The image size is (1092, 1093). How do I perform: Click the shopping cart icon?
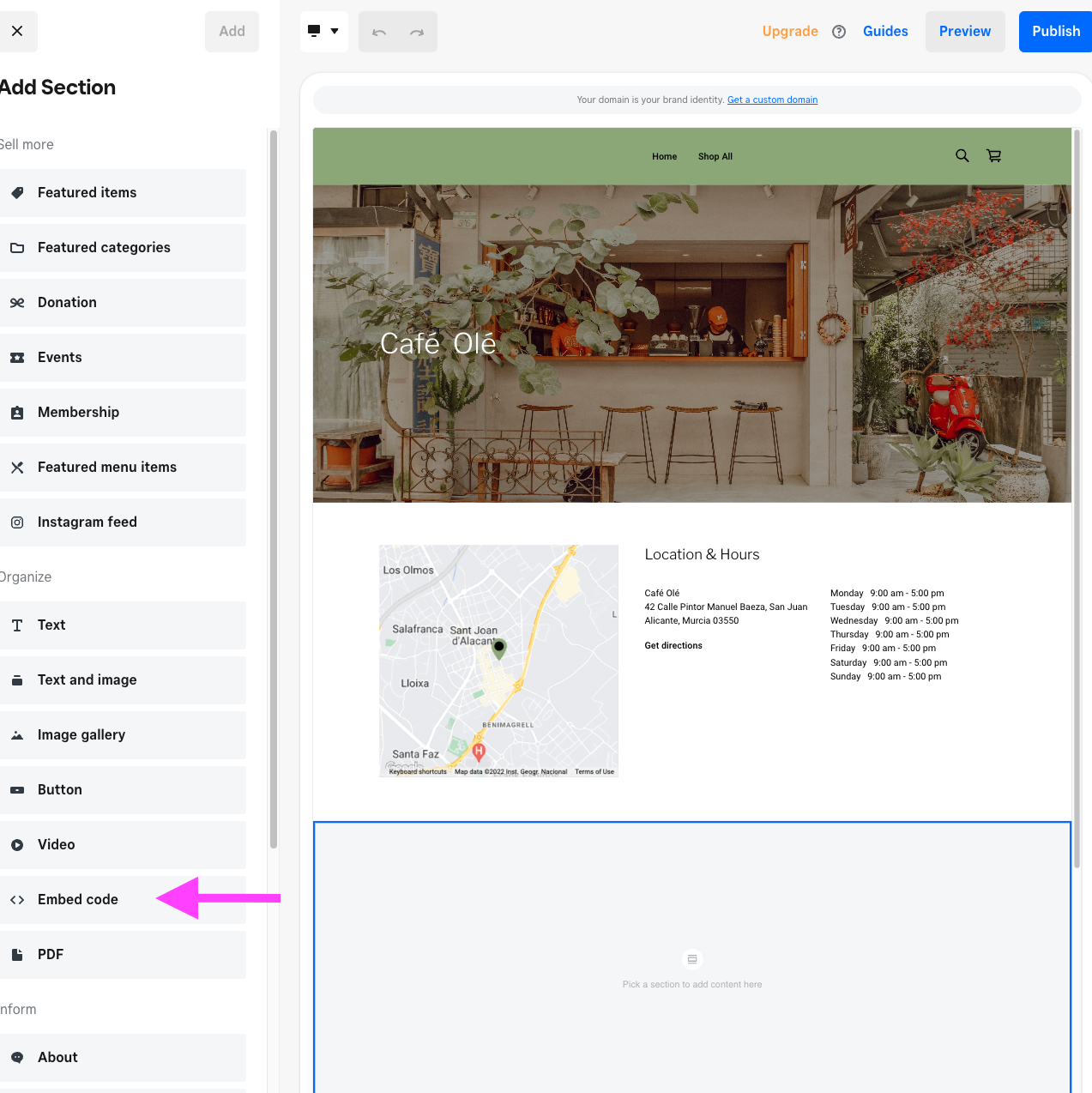[994, 155]
